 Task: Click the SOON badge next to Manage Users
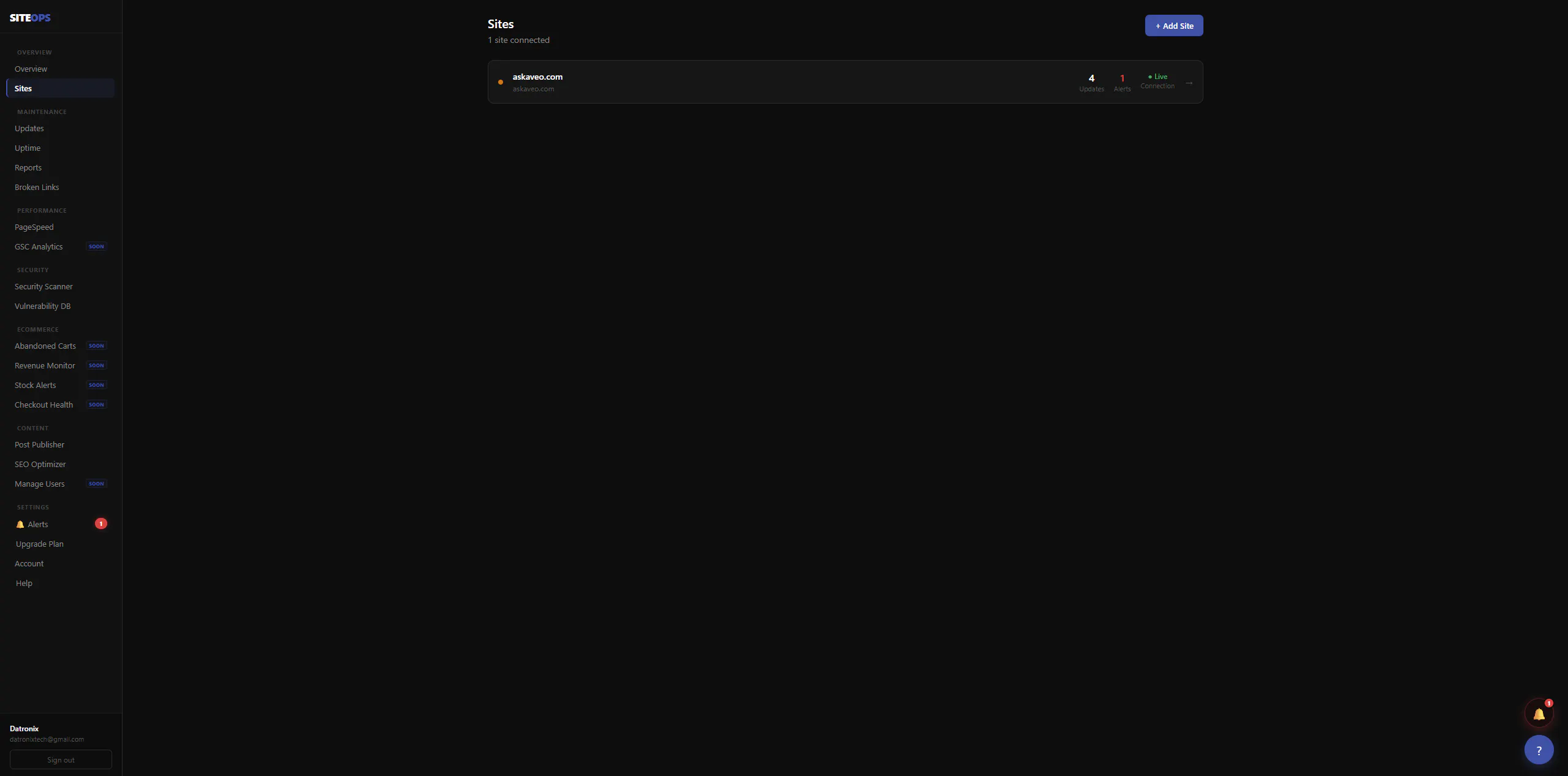(96, 484)
